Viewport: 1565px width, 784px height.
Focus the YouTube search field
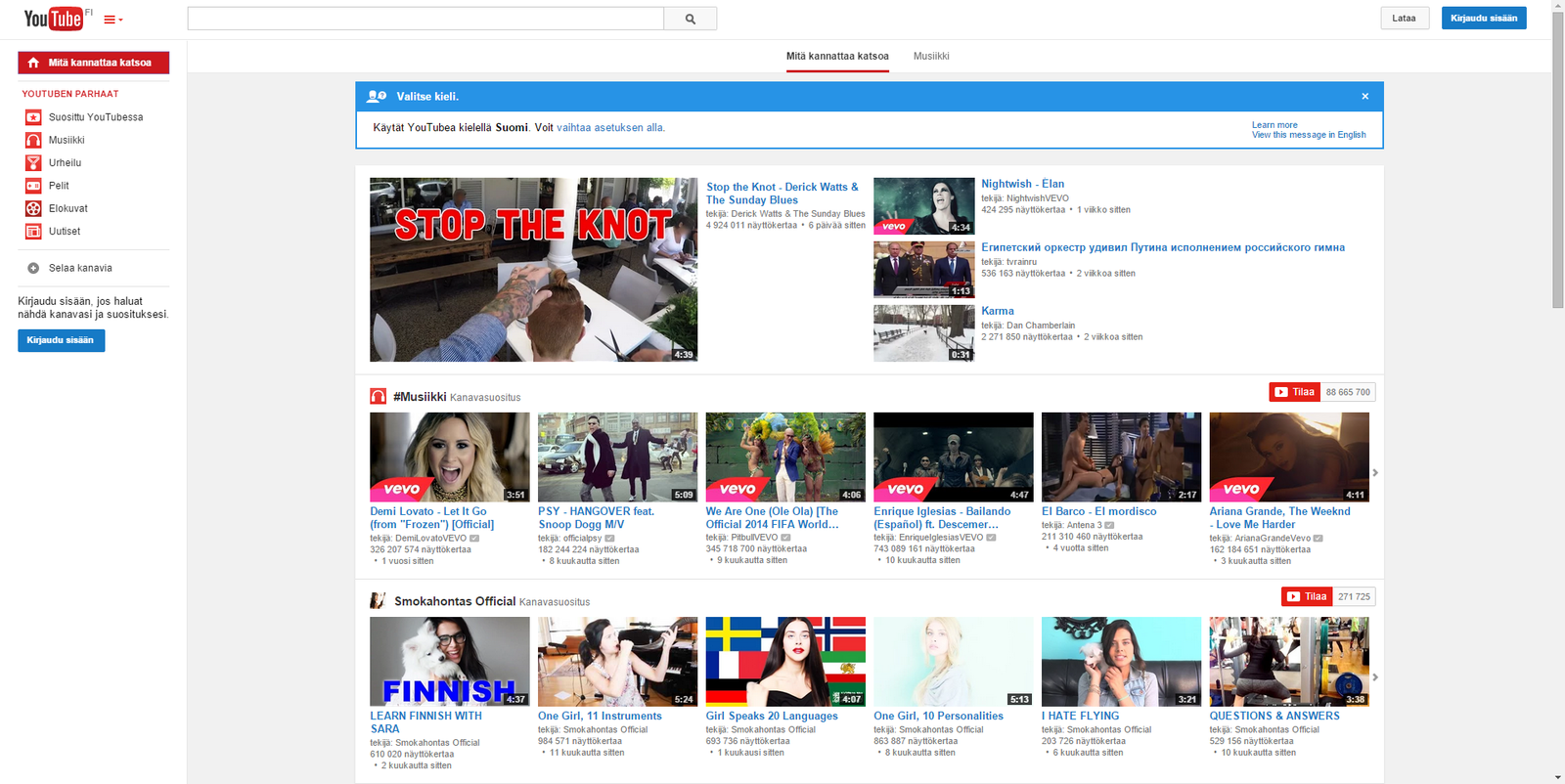(x=425, y=19)
